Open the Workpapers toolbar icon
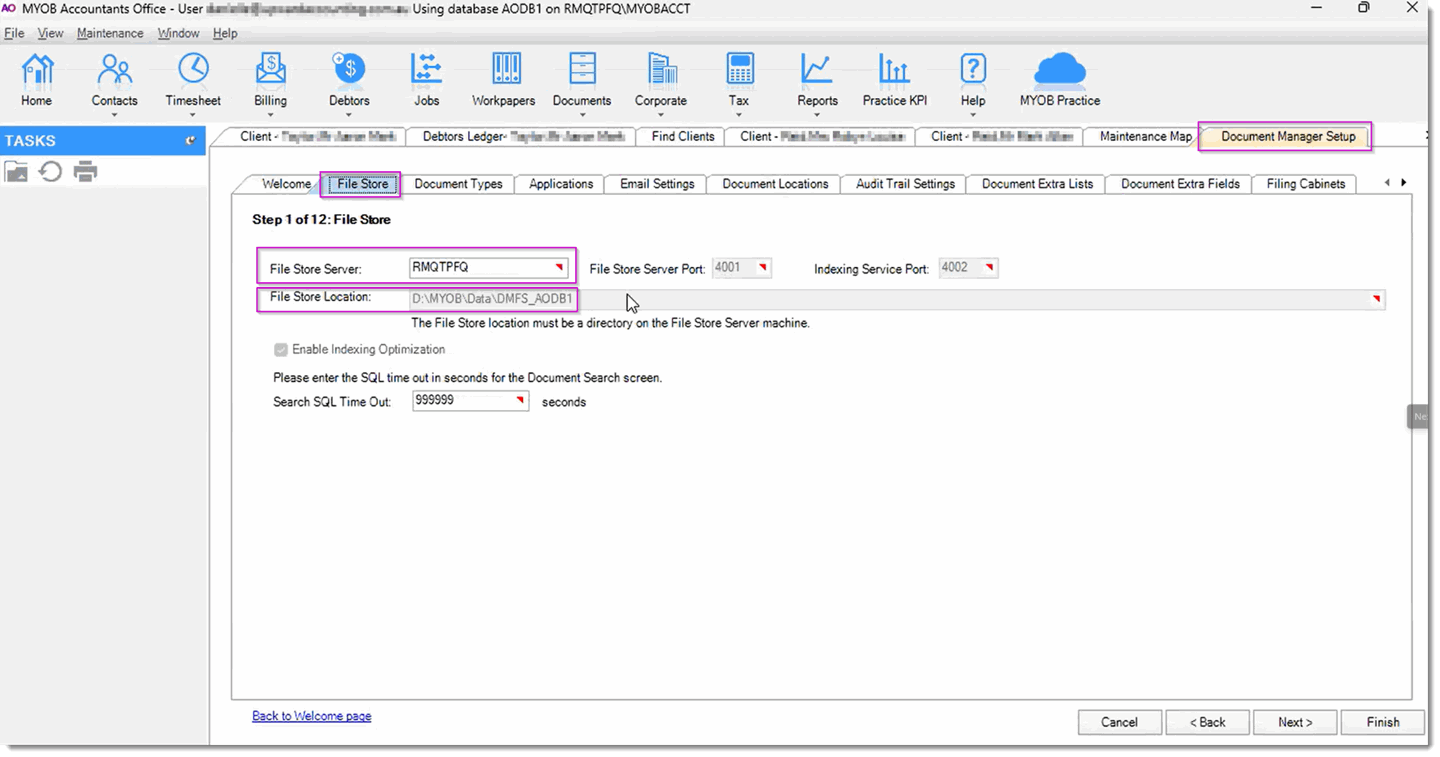Viewport: 1440px width, 757px height. 504,79
